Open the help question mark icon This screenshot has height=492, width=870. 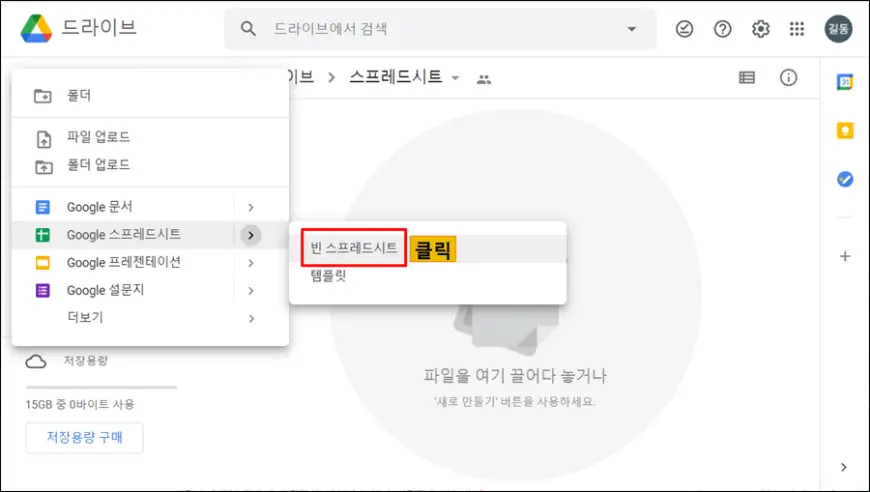click(x=722, y=29)
